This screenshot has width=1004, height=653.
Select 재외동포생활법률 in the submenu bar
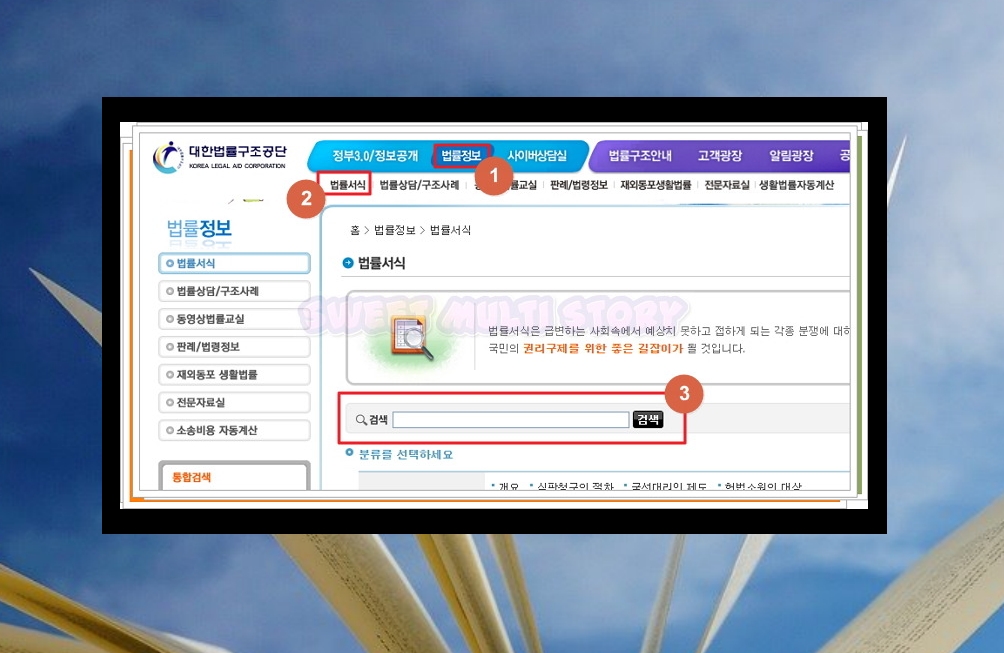[x=656, y=185]
